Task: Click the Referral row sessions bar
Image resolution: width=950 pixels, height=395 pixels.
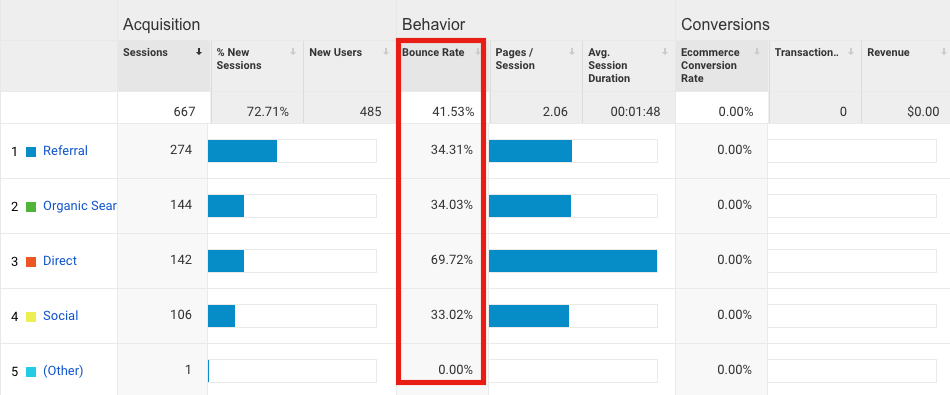Action: tap(242, 151)
